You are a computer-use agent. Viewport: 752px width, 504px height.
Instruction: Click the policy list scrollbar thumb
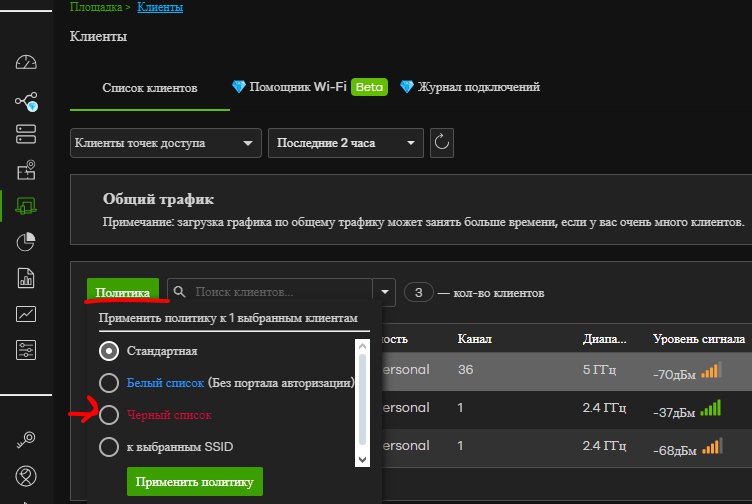(x=363, y=399)
